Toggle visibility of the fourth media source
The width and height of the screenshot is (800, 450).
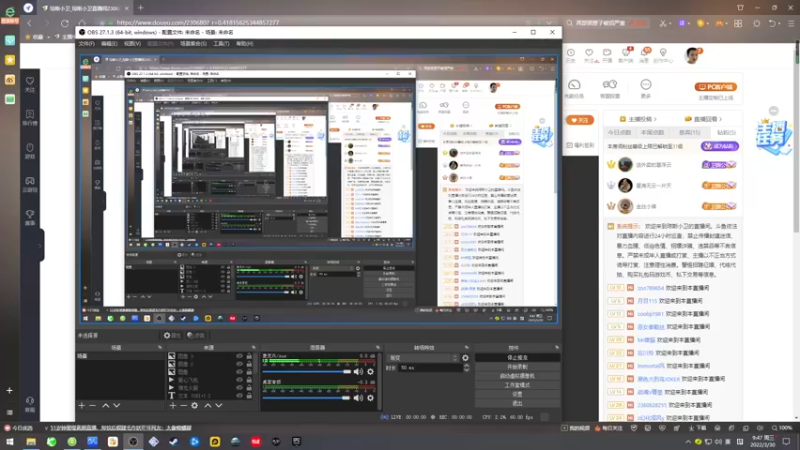tap(239, 380)
